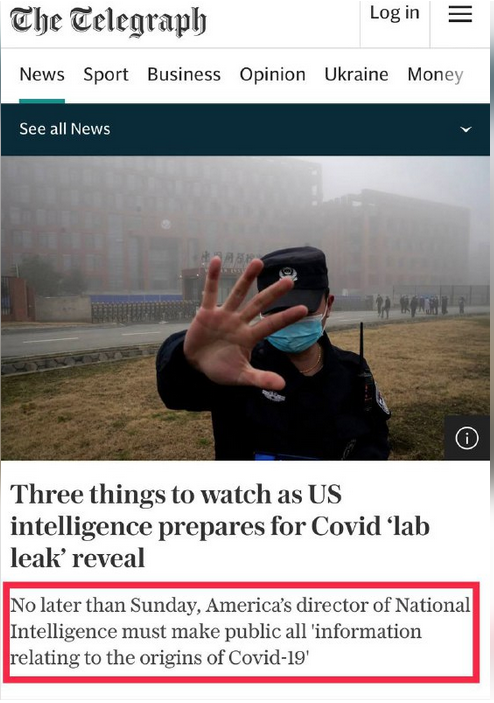Click the Log in button

[x=394, y=13]
